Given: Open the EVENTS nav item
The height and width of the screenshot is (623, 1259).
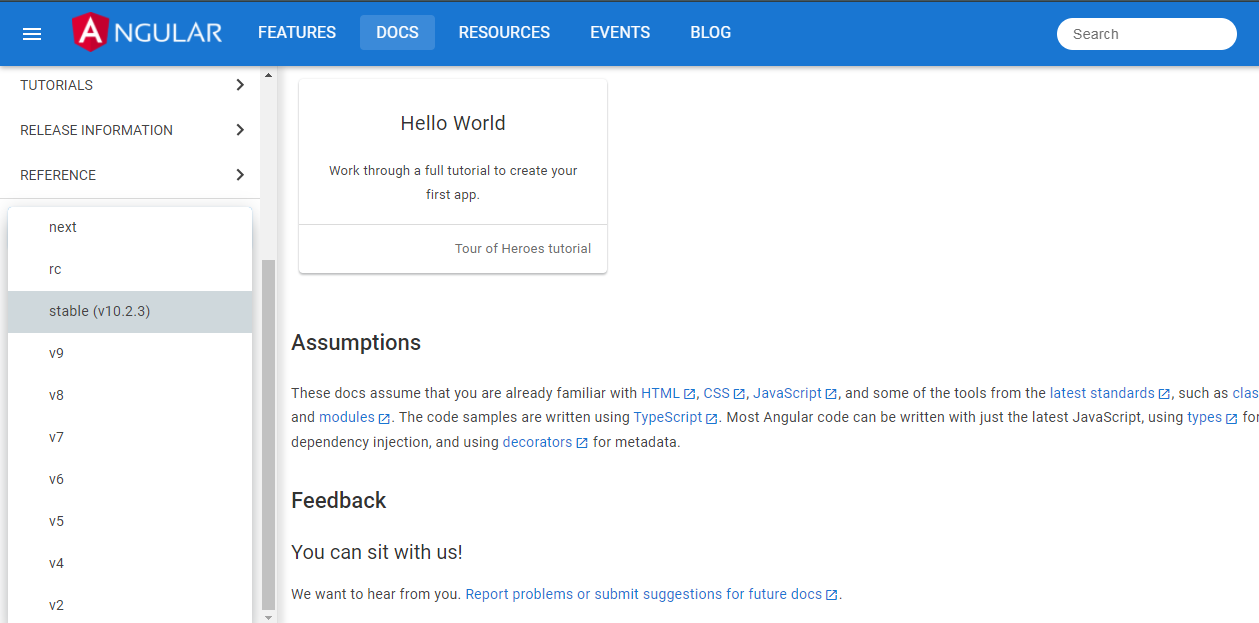Looking at the screenshot, I should (620, 33).
